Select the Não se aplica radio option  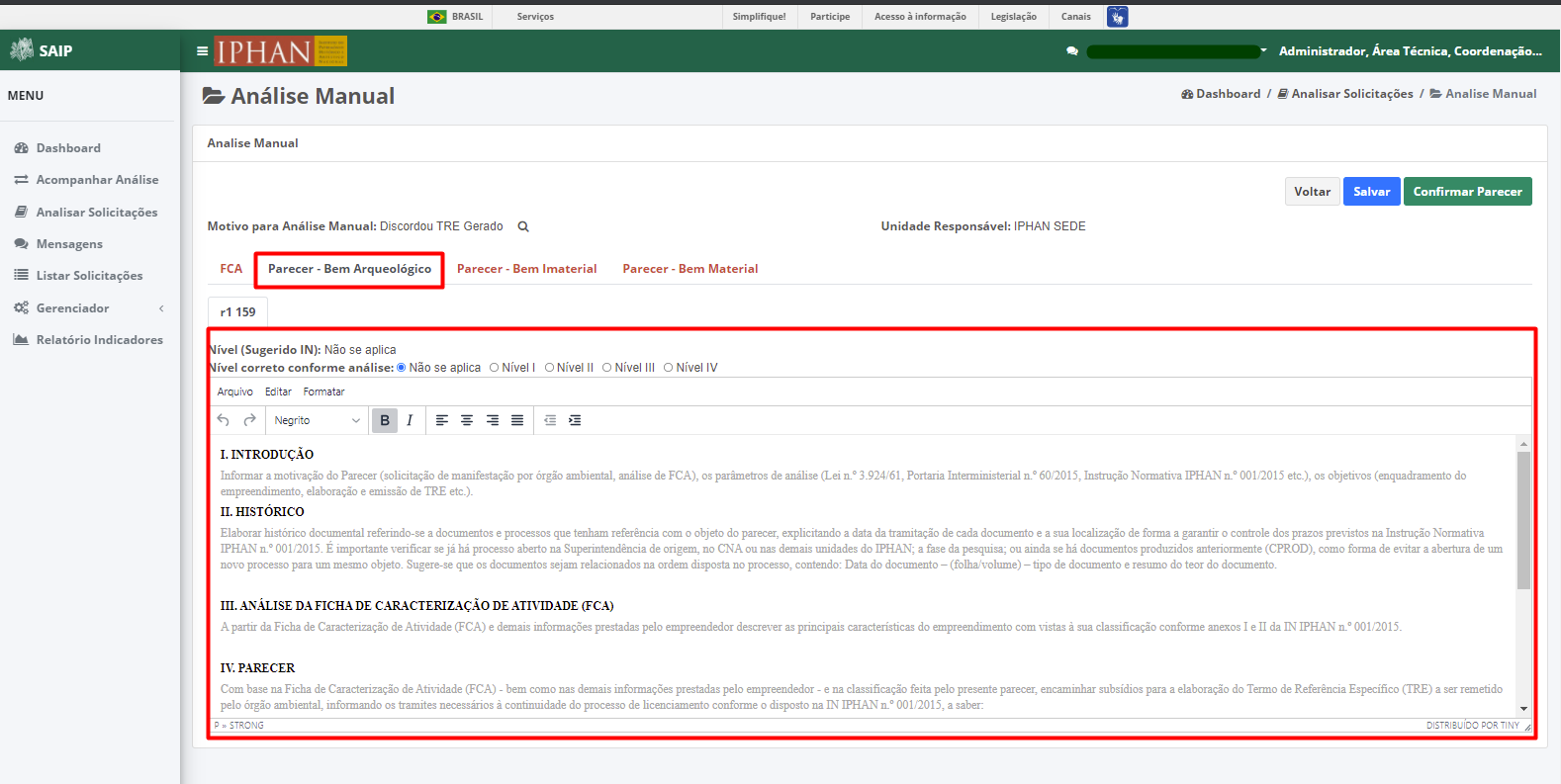402,368
